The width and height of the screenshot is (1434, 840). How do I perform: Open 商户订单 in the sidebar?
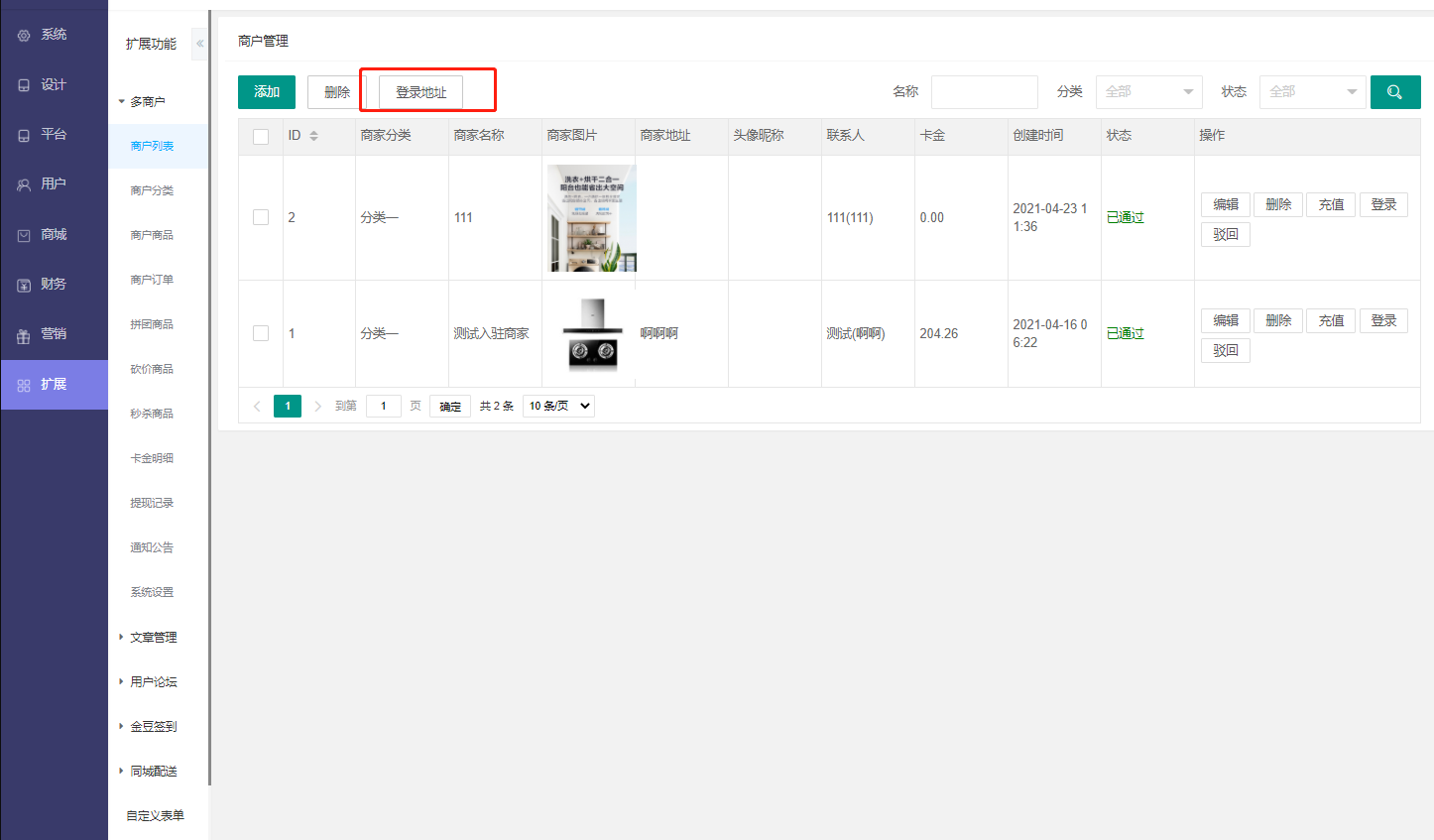(152, 280)
